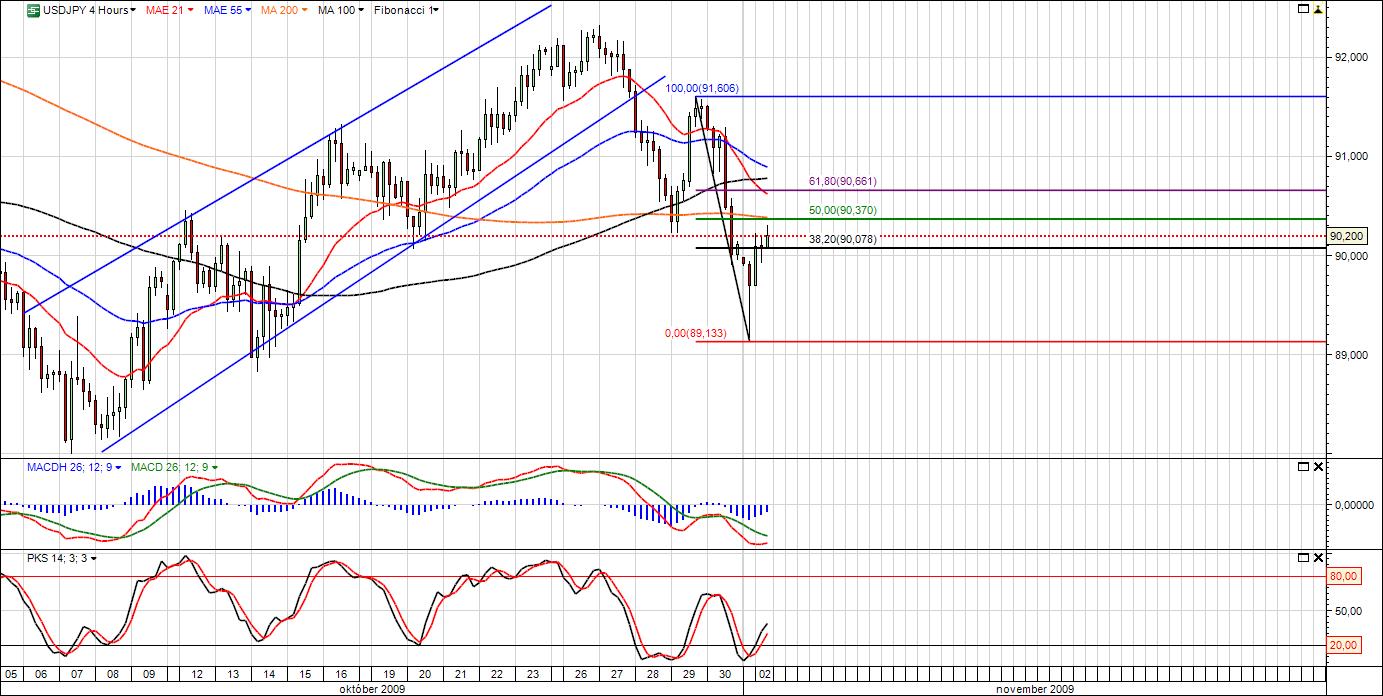Click the 80,00 overbought level marker
1383x696 pixels.
[x=1343, y=576]
